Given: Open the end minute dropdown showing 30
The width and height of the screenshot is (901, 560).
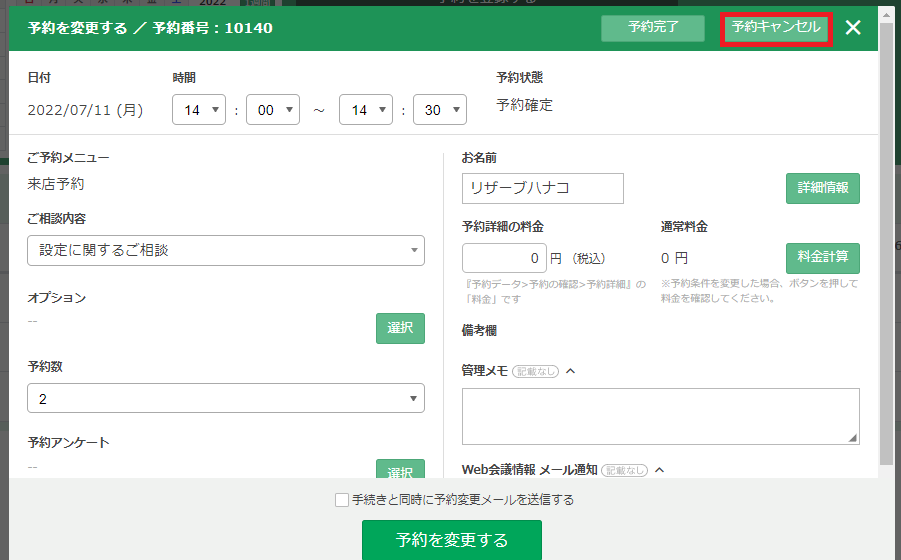Looking at the screenshot, I should pyautogui.click(x=440, y=110).
